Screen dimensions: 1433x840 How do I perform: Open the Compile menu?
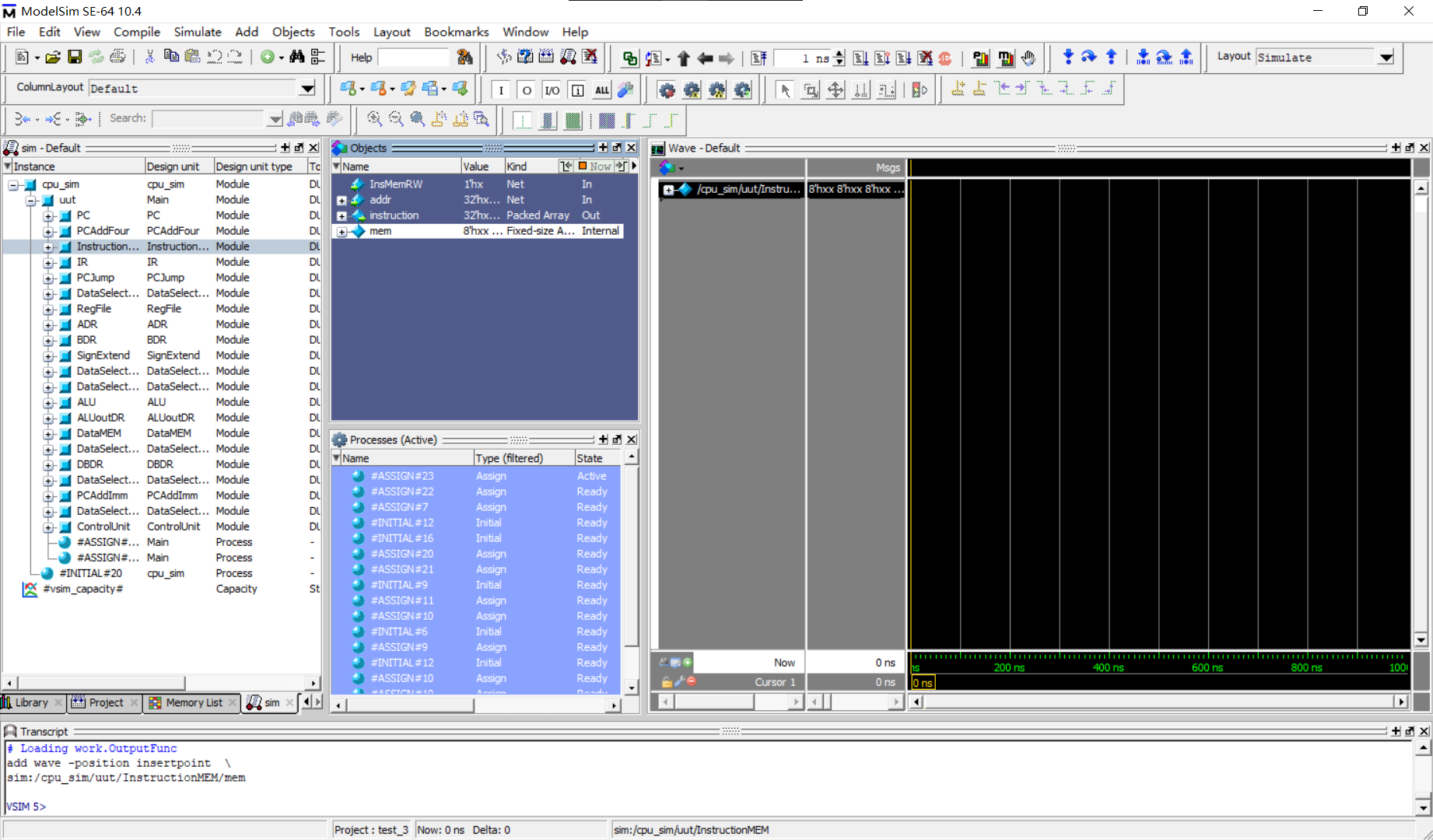click(x=137, y=32)
